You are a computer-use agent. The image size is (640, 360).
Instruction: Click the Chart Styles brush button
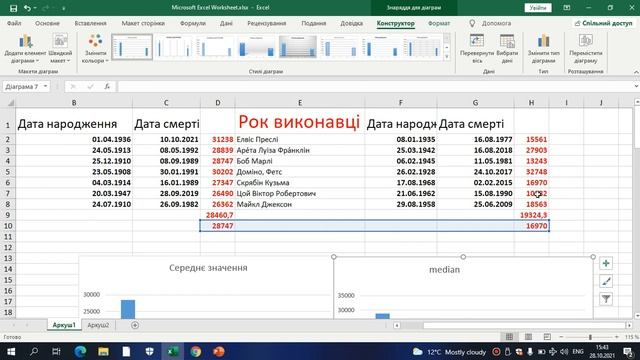click(606, 281)
